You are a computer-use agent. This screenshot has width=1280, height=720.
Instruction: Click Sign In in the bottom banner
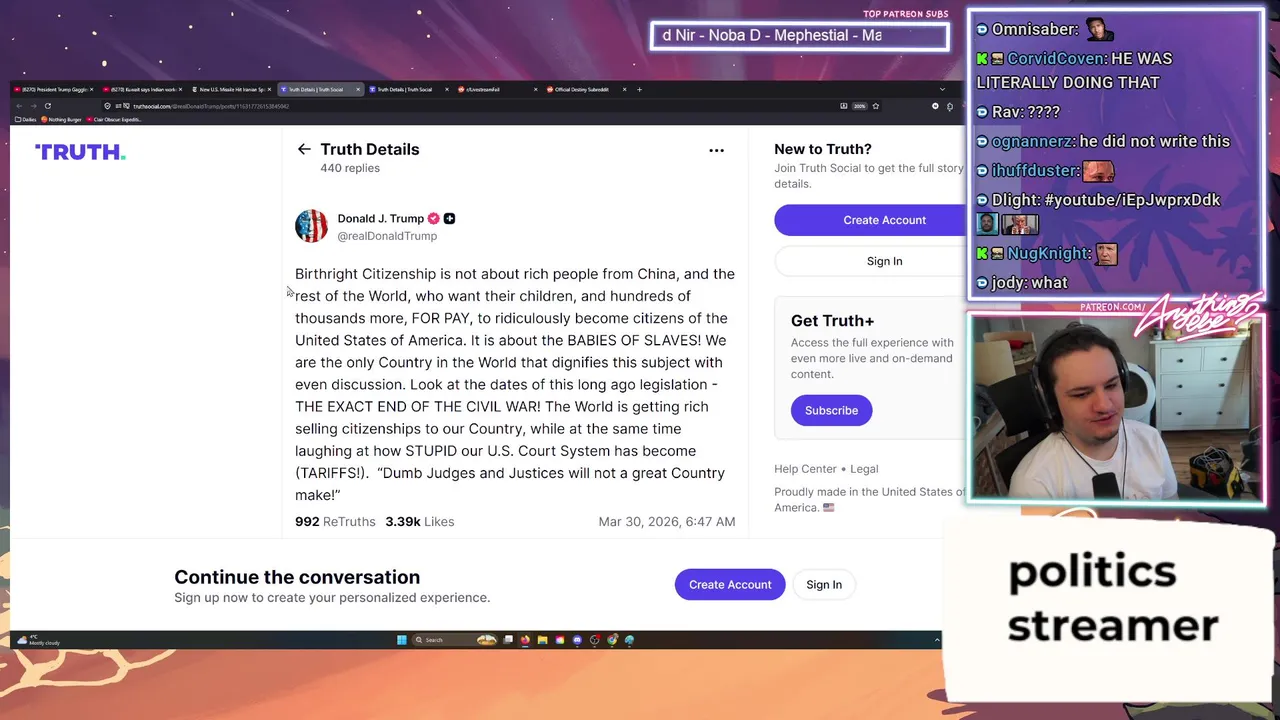[824, 585]
